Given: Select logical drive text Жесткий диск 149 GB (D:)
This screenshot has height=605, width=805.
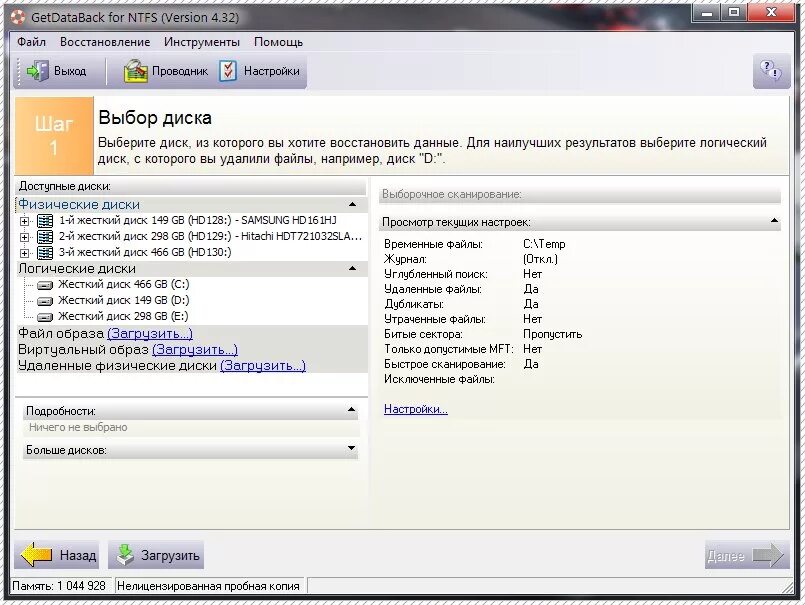Looking at the screenshot, I should click(x=124, y=300).
